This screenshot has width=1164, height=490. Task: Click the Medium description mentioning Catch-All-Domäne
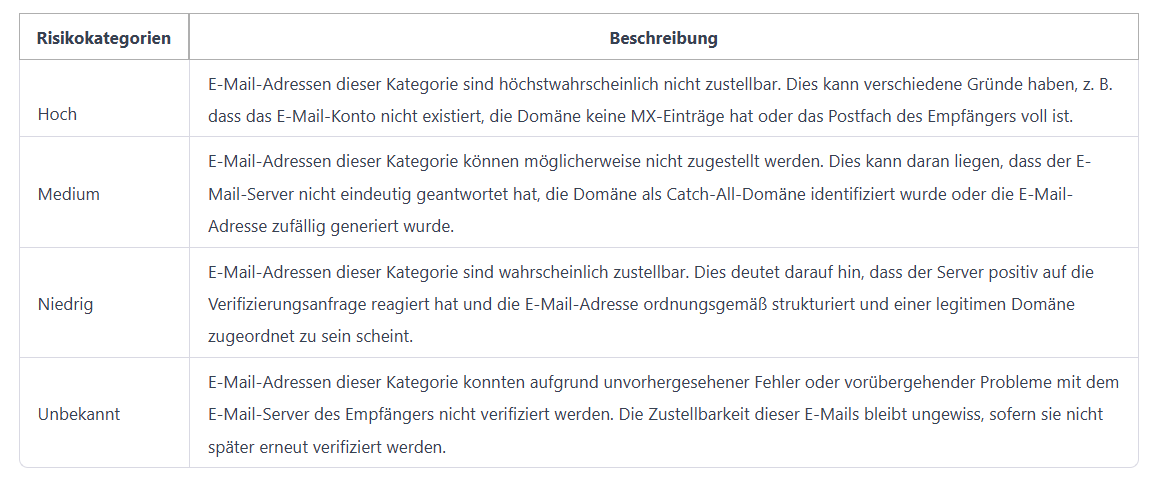[664, 193]
